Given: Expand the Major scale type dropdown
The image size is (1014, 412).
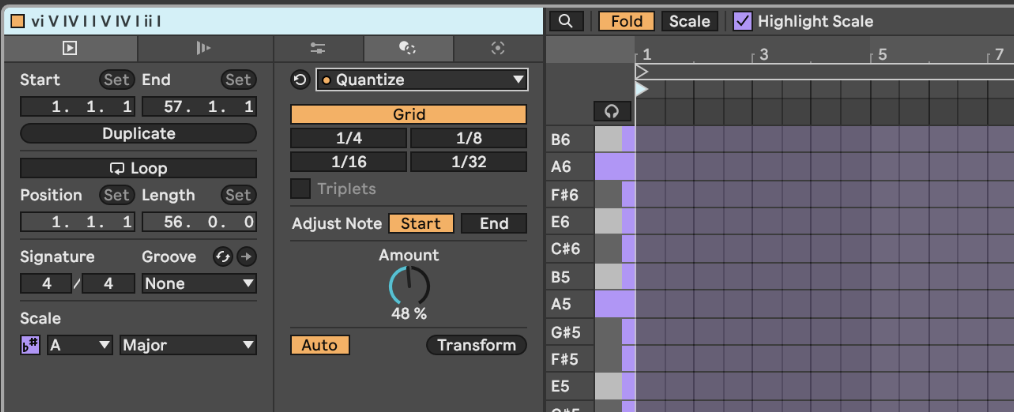Looking at the screenshot, I should pyautogui.click(x=188, y=345).
